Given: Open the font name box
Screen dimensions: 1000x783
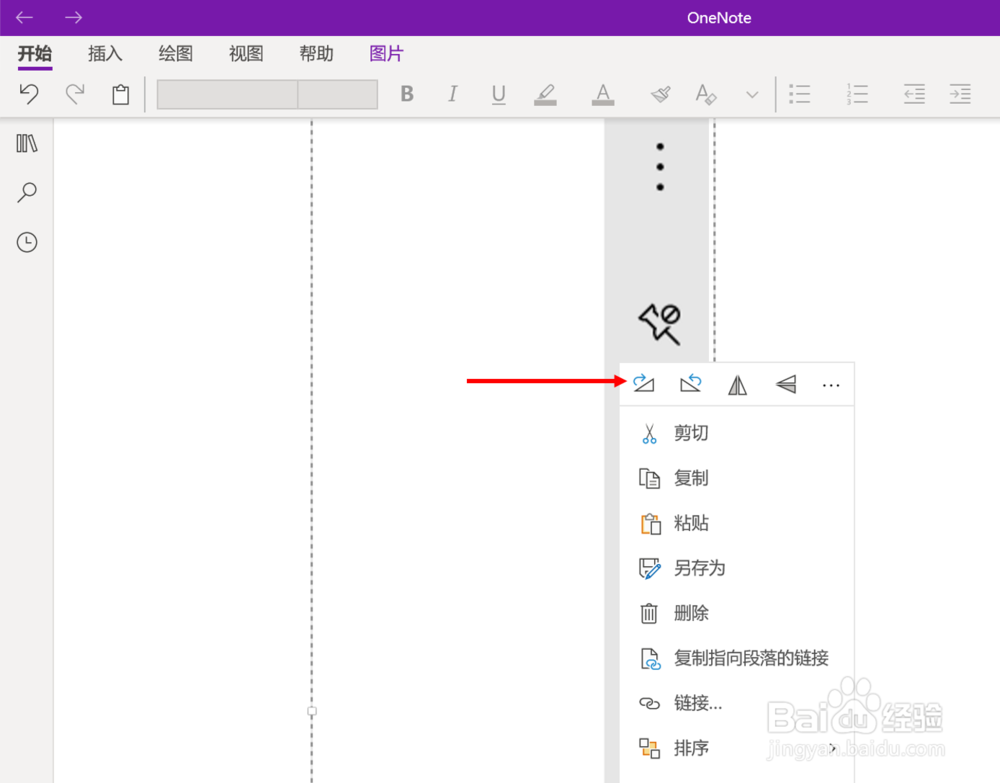Looking at the screenshot, I should tap(227, 94).
